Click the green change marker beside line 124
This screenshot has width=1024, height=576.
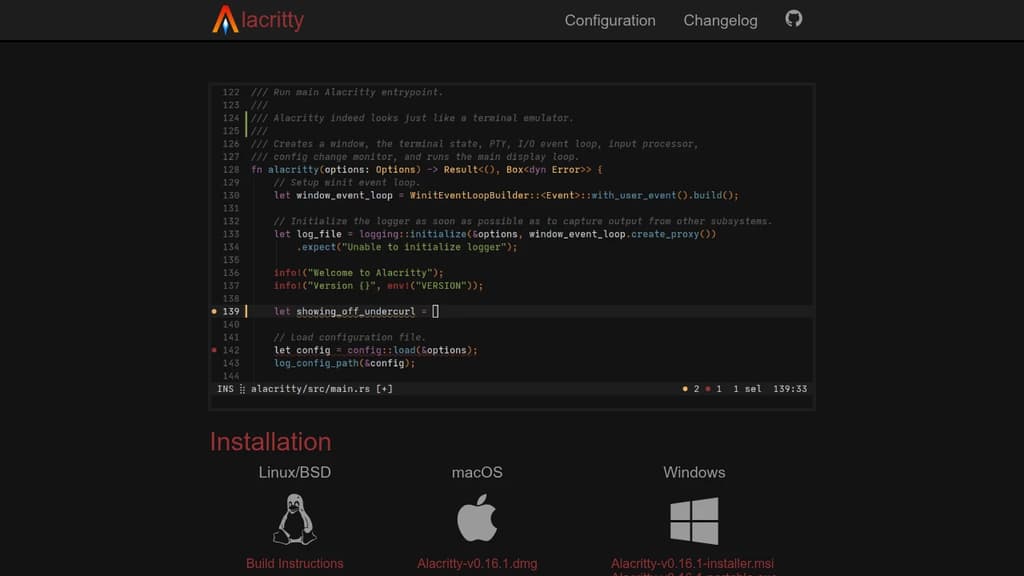coord(245,117)
